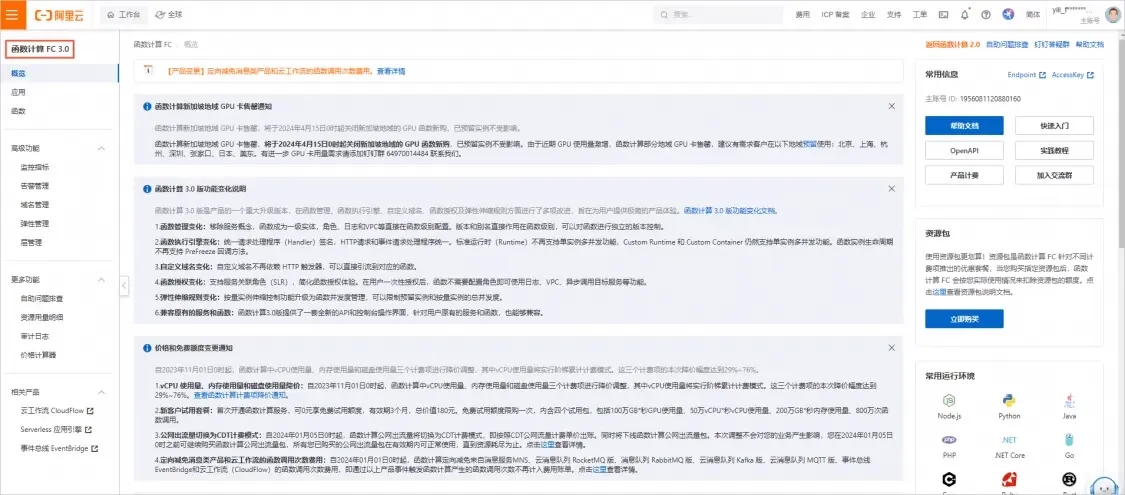
Task: Open 查看详情 in the product change banner
Action: pyautogui.click(x=391, y=71)
